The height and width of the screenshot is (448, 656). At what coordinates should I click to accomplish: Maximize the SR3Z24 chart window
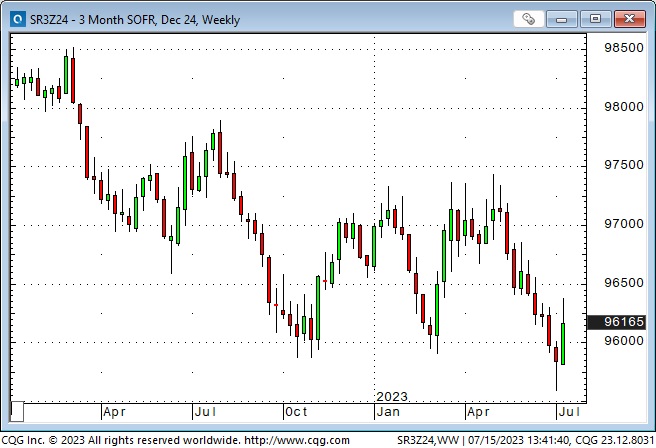pyautogui.click(x=595, y=19)
